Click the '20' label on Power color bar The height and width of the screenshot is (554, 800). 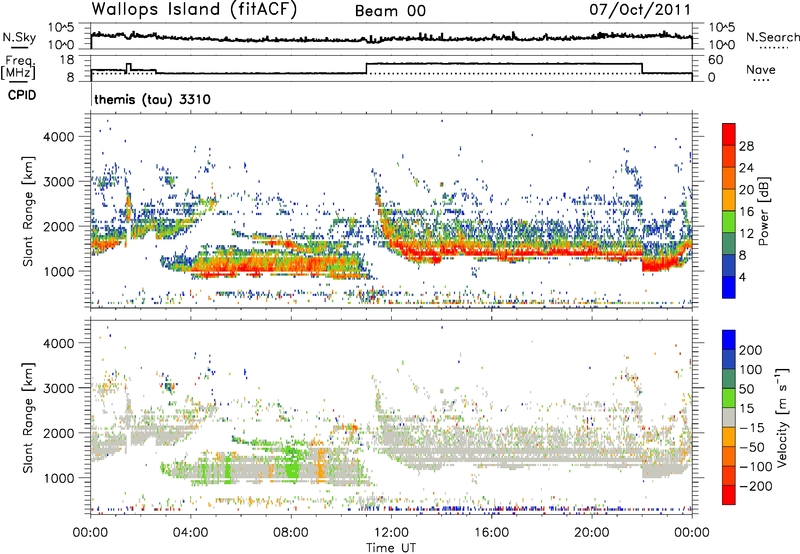[x=746, y=190]
